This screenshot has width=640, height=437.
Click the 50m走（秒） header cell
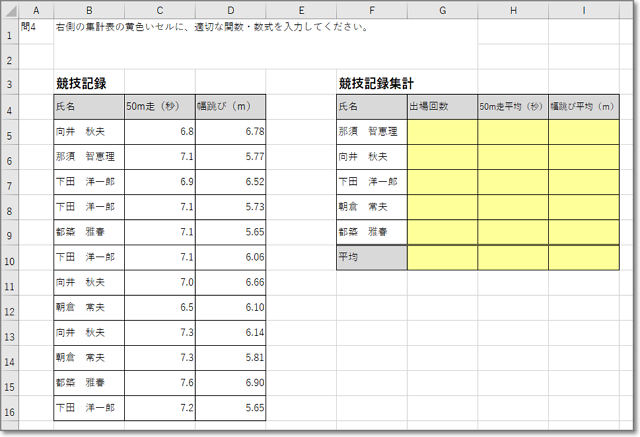(x=159, y=106)
